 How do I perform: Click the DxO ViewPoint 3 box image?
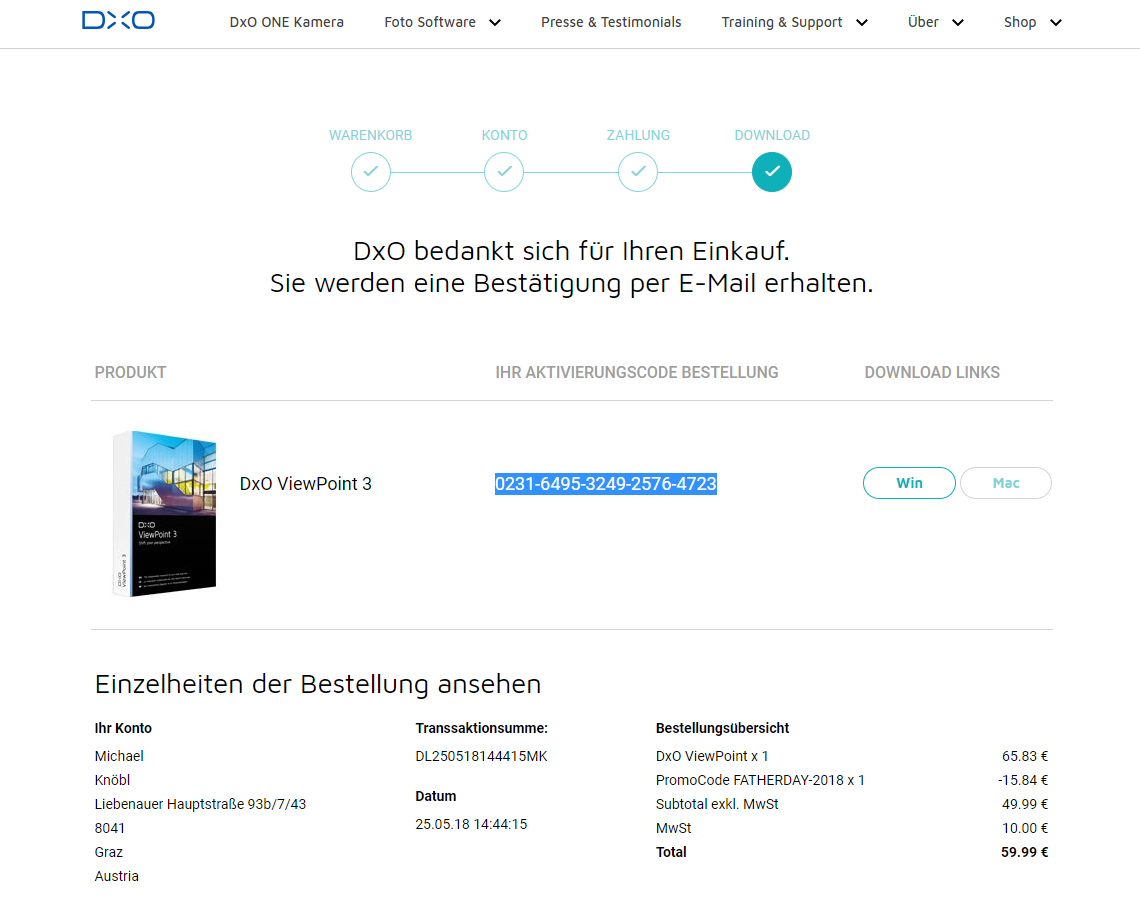165,514
